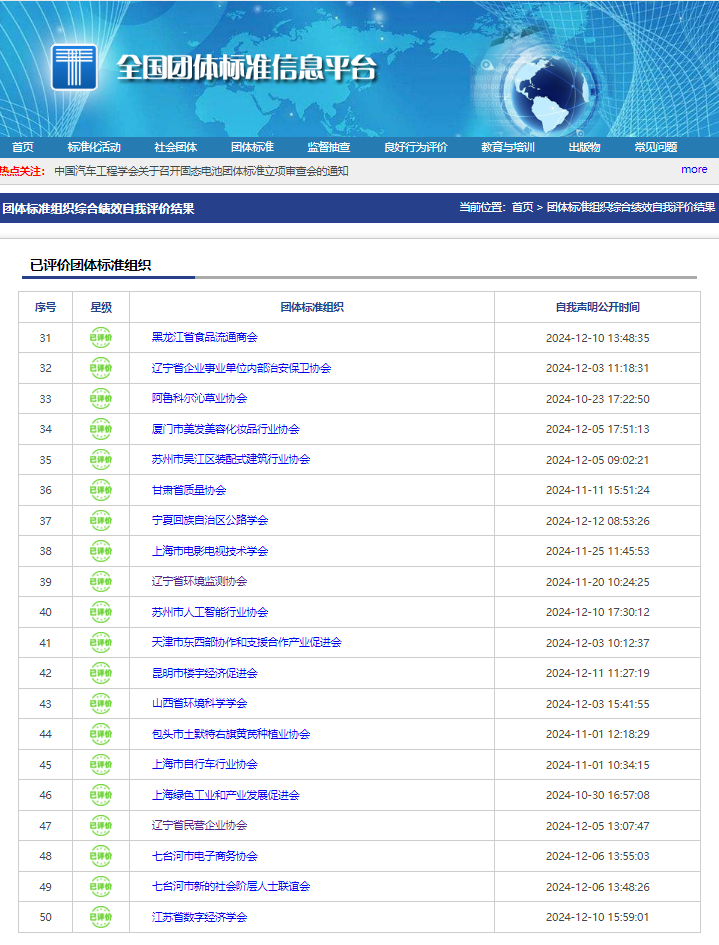Open 包头市土默特右旗黄芪种植业协会 link
Screen dimensions: 719x945
(231, 734)
